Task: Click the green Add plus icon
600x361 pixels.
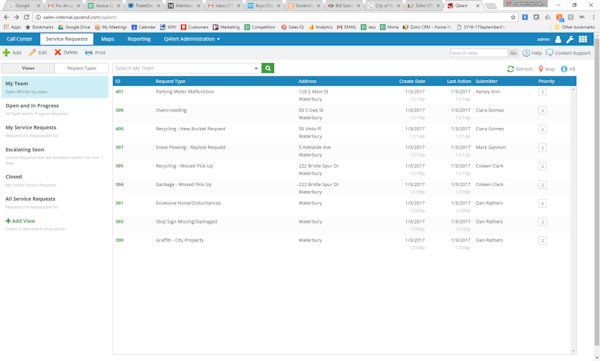Action: pos(7,52)
